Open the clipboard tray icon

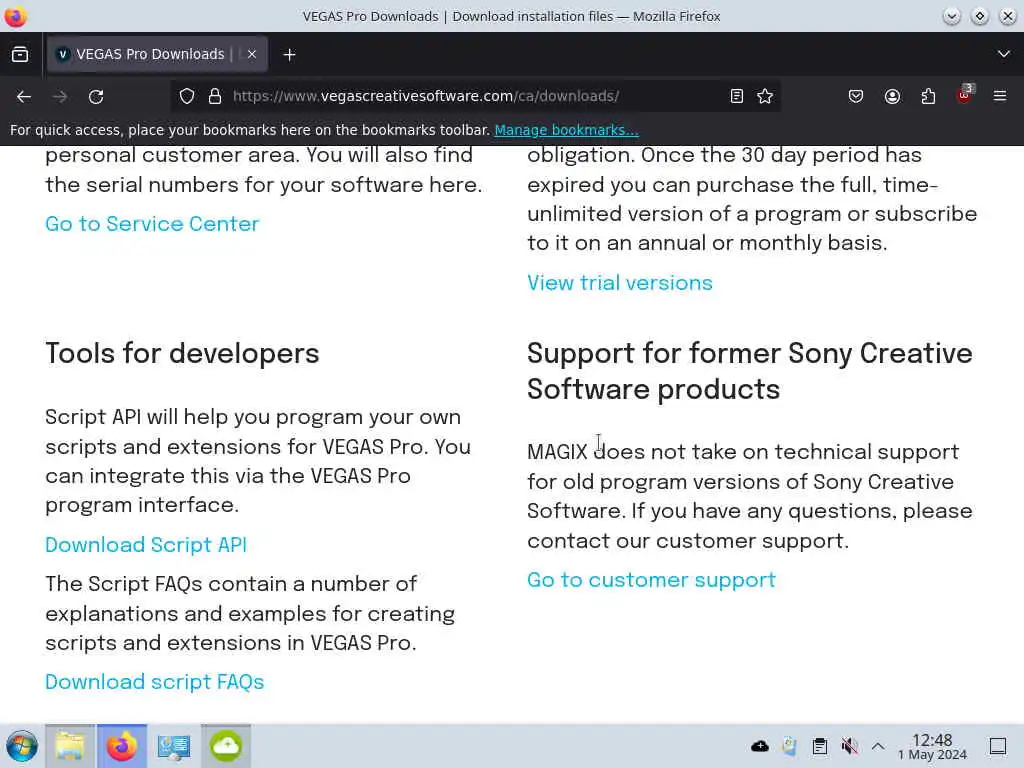pyautogui.click(x=820, y=746)
